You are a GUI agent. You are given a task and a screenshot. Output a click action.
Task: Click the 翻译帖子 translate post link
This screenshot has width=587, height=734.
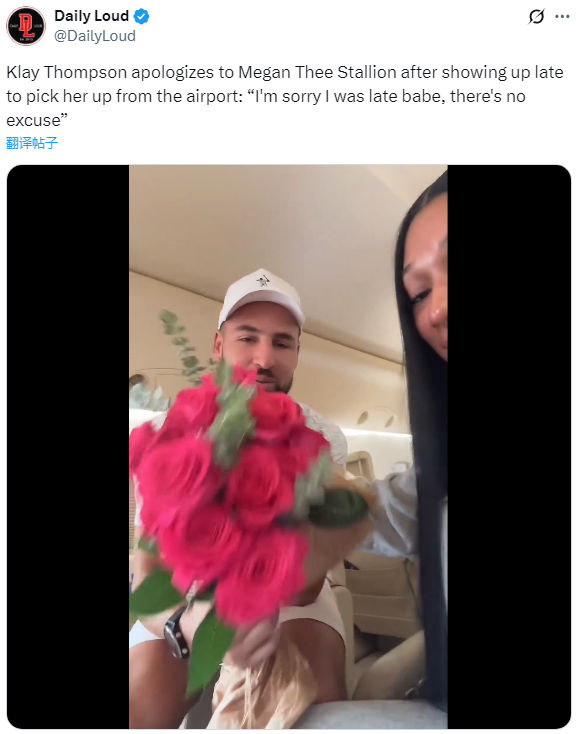click(32, 143)
